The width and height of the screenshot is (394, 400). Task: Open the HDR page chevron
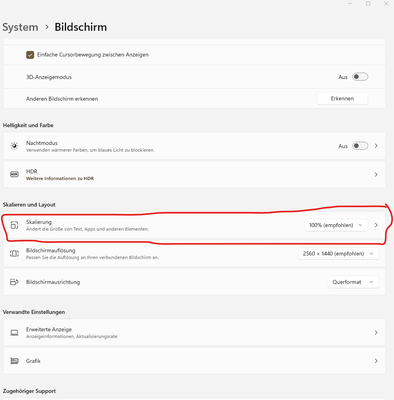(x=376, y=174)
